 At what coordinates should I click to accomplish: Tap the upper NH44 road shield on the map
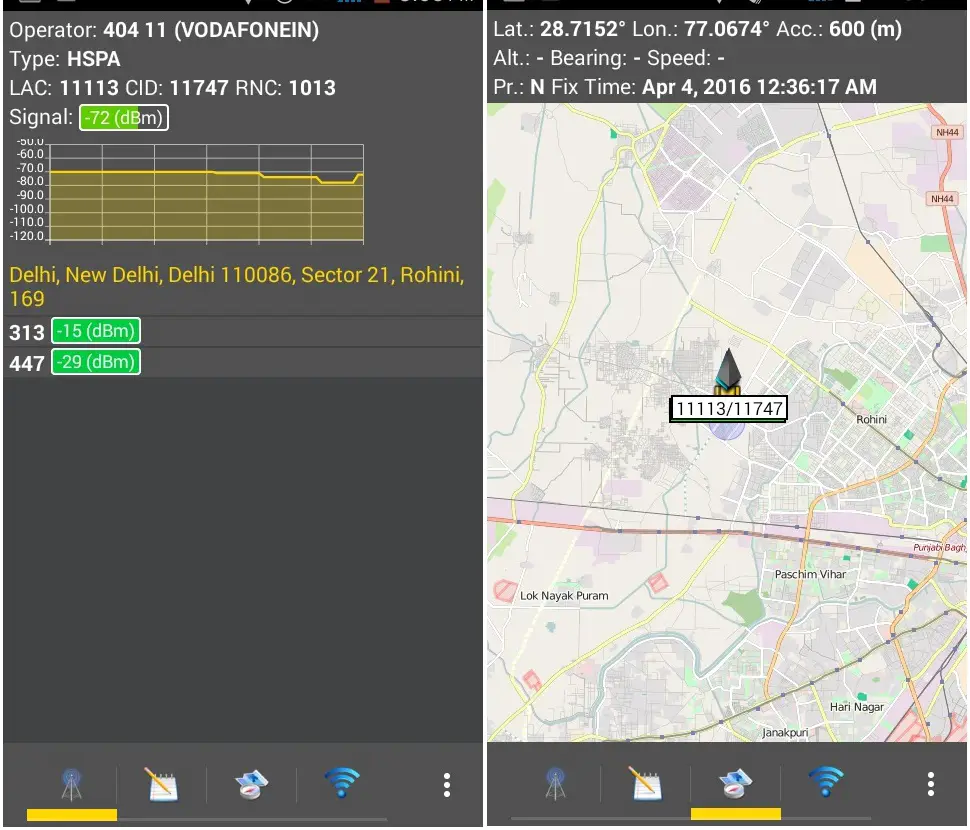click(946, 132)
